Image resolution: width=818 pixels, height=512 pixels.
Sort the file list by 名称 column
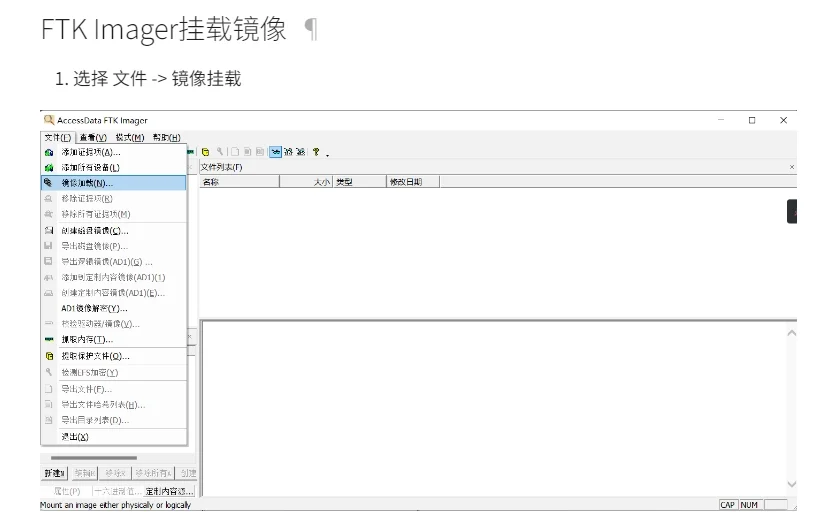[x=239, y=182]
